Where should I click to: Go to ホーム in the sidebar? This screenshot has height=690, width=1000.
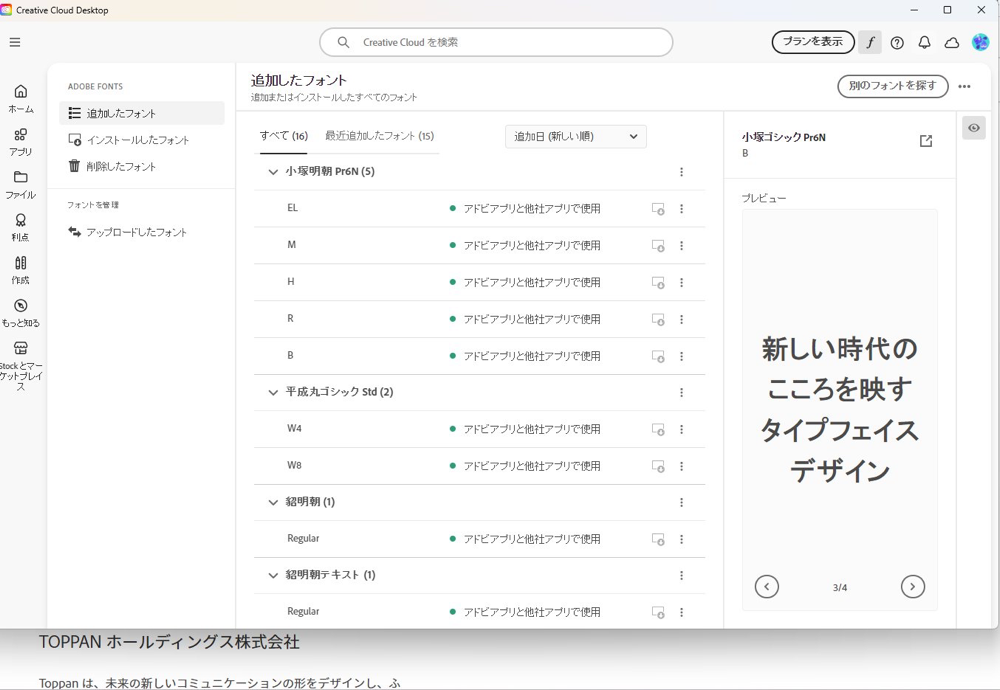coord(20,99)
